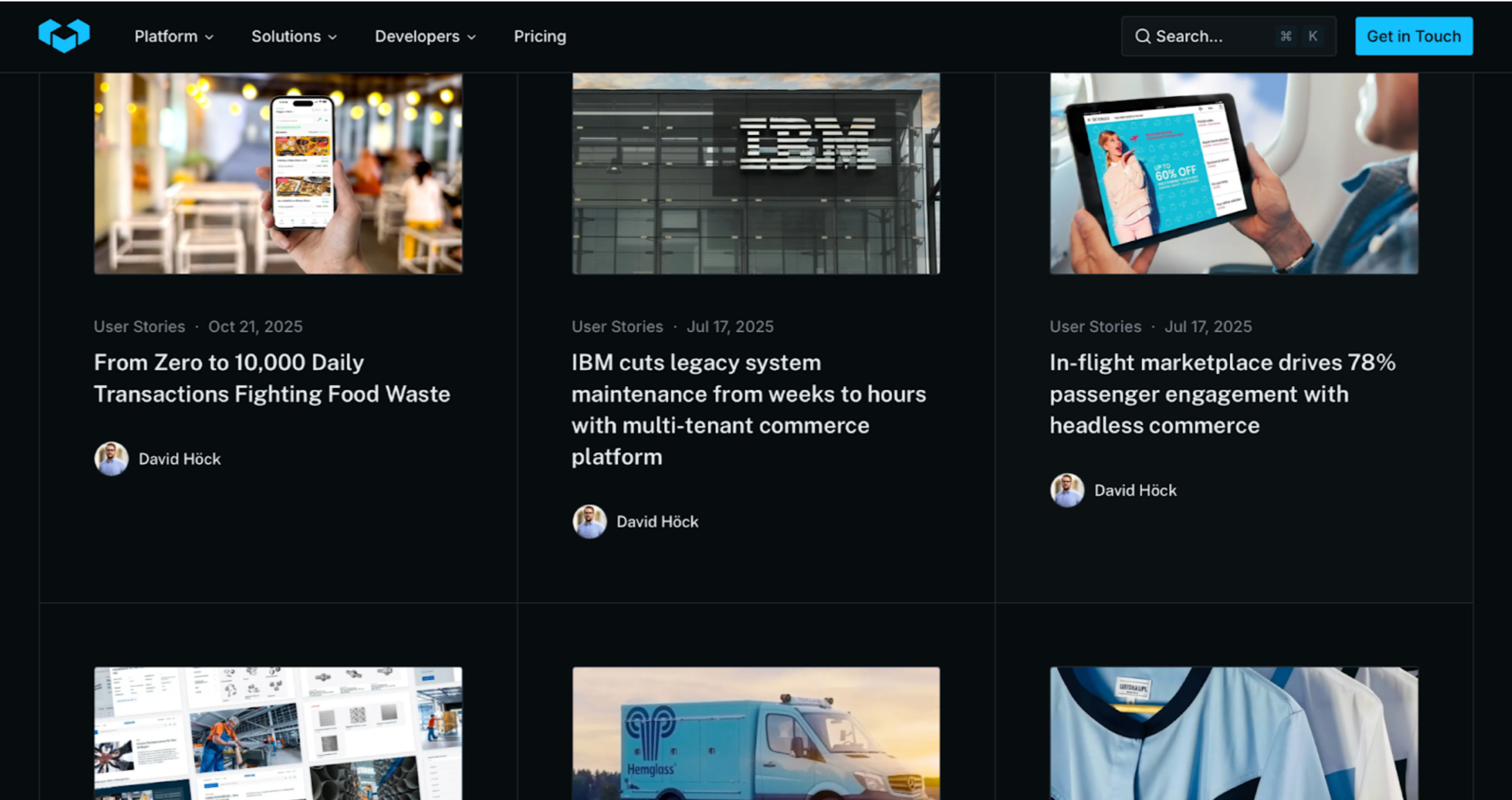Open the Solutions dropdown
Image resolution: width=1512 pixels, height=800 pixels.
tap(287, 37)
